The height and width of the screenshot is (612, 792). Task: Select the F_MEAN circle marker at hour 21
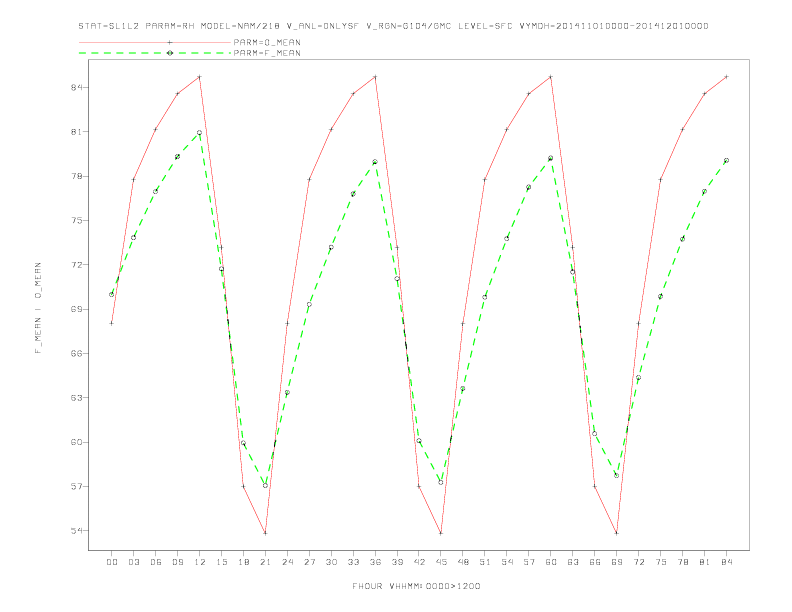(x=265, y=485)
